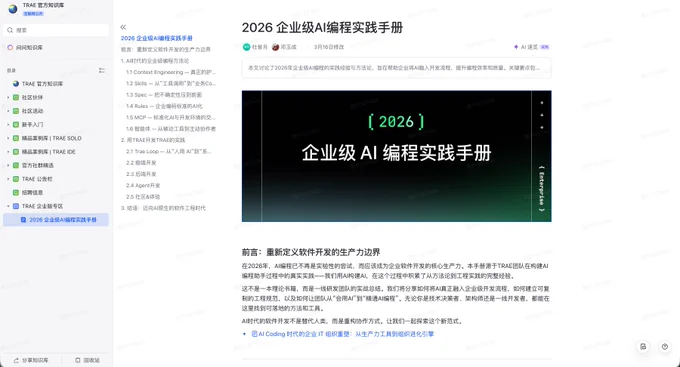Expand the TRAE IDE case library node

pos(8,152)
